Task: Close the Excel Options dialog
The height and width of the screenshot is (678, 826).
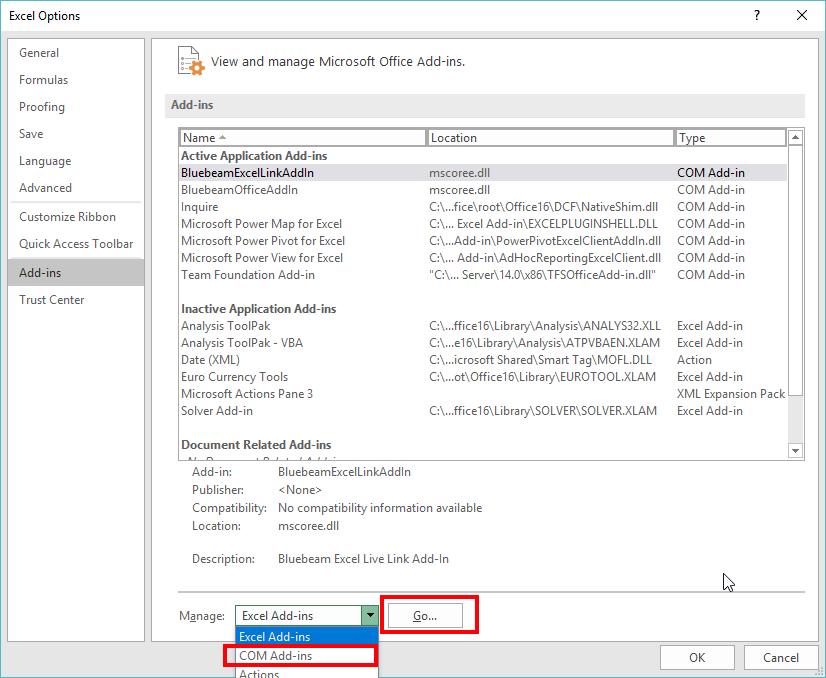Action: click(x=802, y=15)
